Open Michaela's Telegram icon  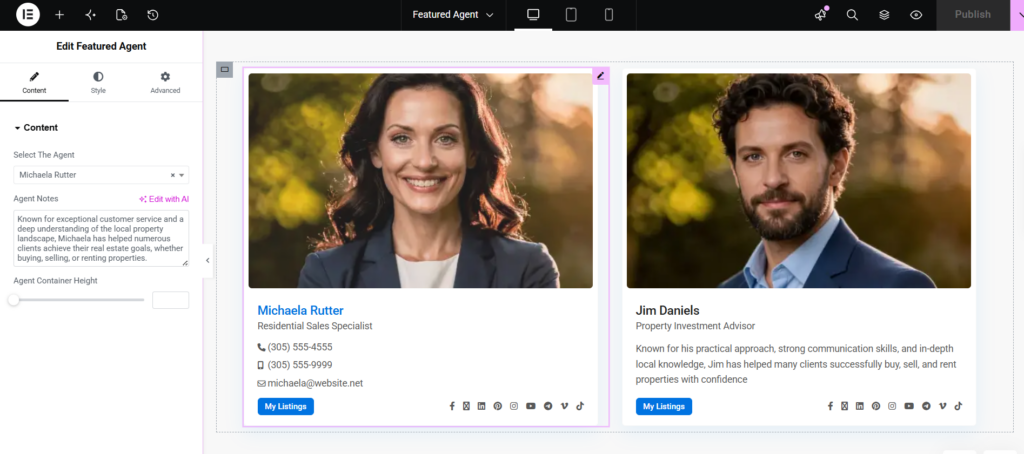548,406
